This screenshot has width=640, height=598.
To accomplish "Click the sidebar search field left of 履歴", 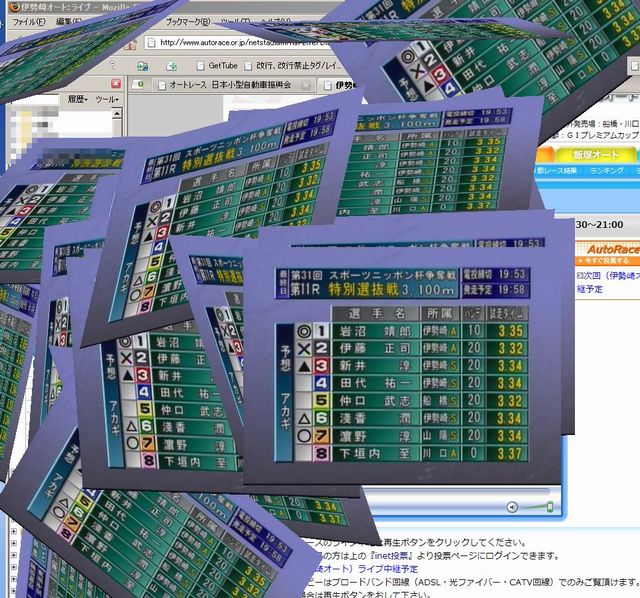I will coord(35,99).
